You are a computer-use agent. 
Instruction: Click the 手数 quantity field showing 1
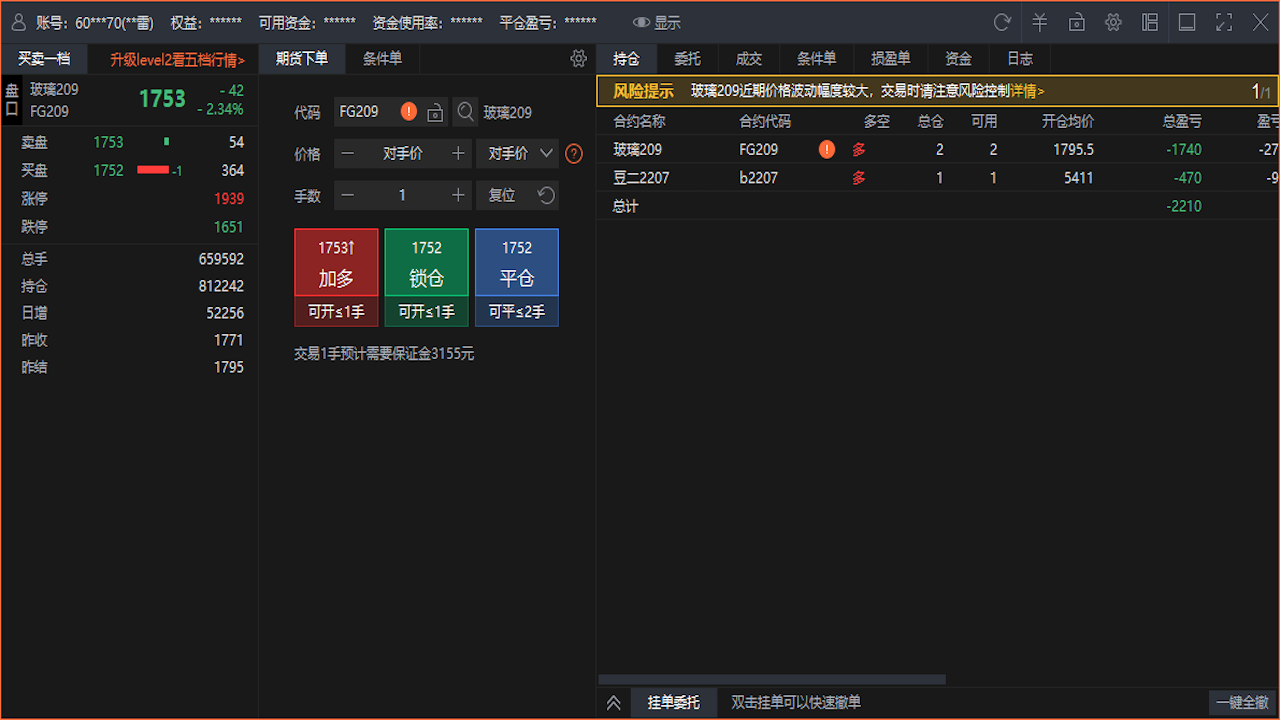point(403,195)
